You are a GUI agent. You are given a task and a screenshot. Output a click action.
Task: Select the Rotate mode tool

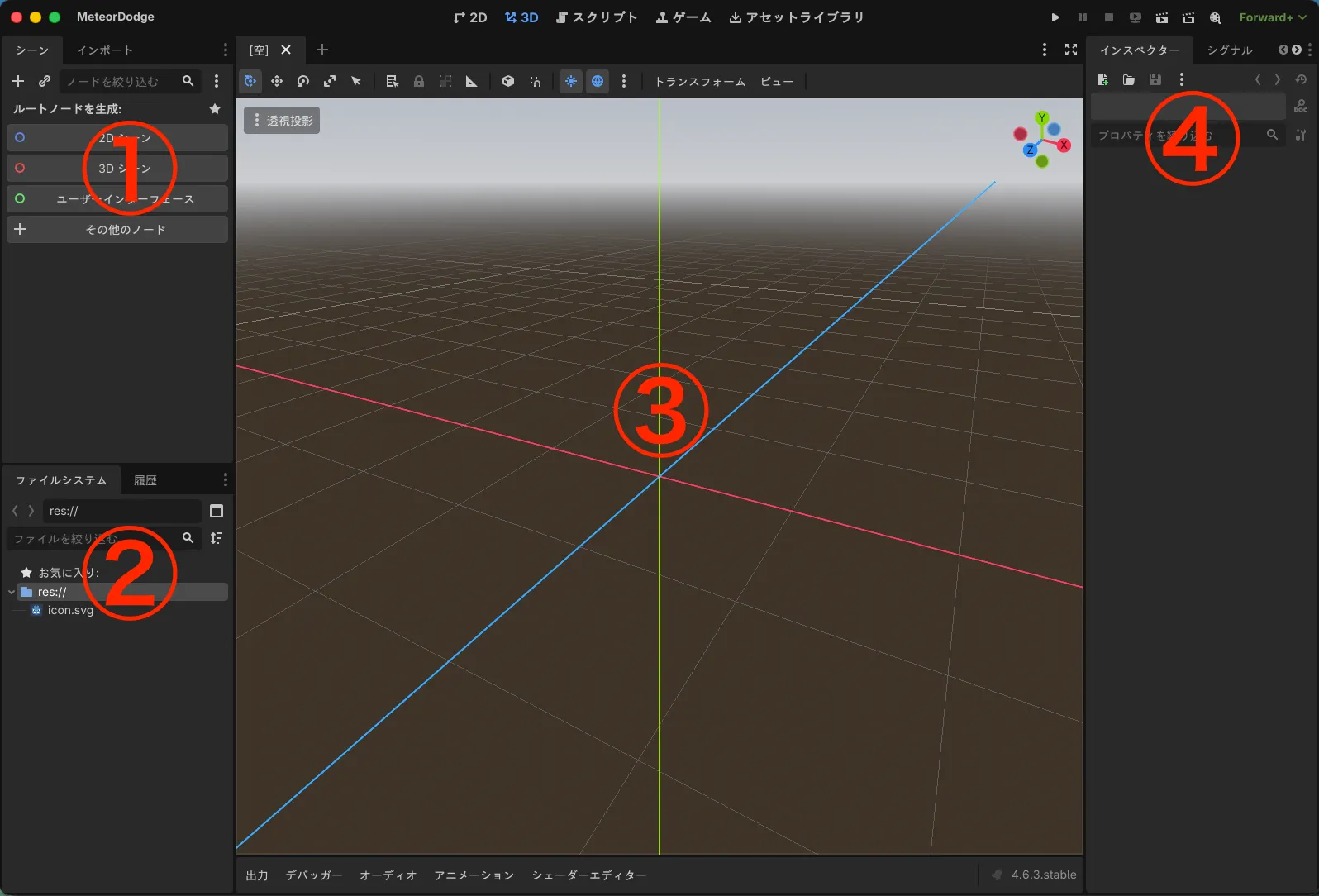click(x=303, y=81)
